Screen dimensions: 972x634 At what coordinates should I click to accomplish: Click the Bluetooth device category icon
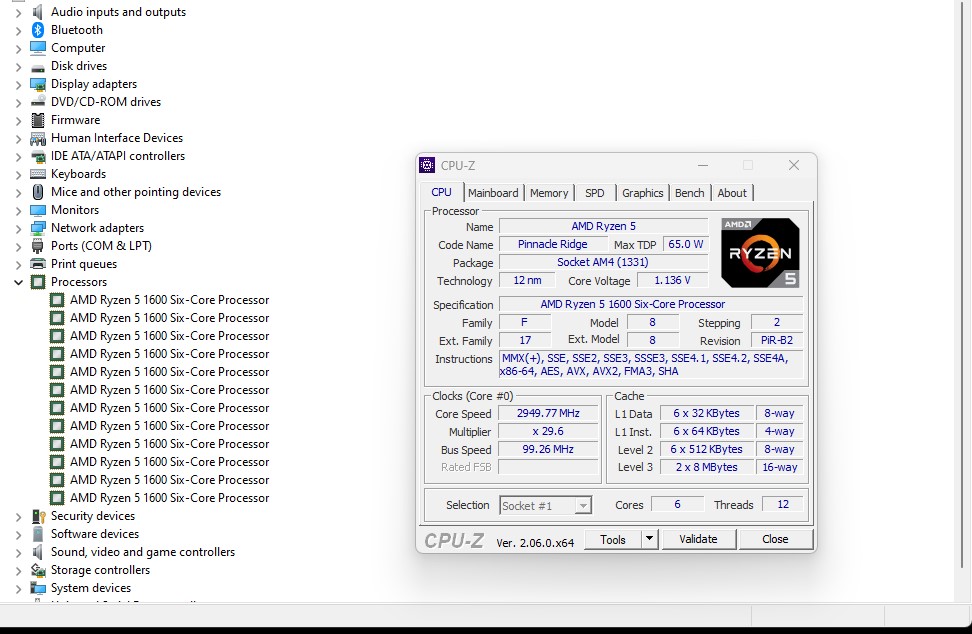(38, 30)
